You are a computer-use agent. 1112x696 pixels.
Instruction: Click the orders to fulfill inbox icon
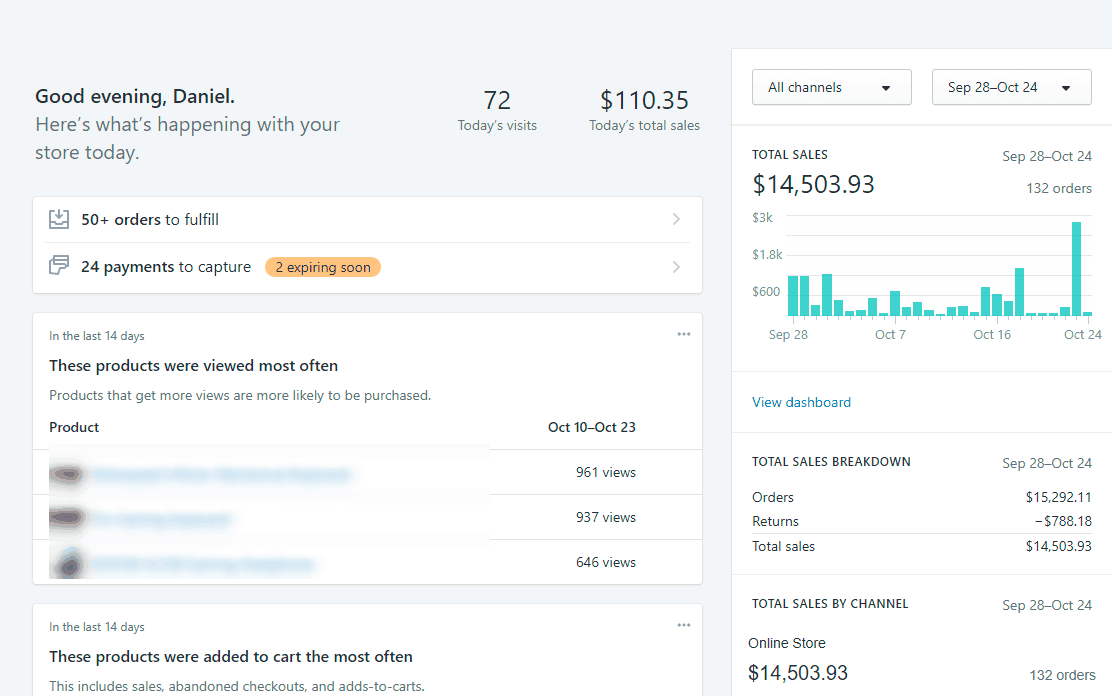point(59,219)
